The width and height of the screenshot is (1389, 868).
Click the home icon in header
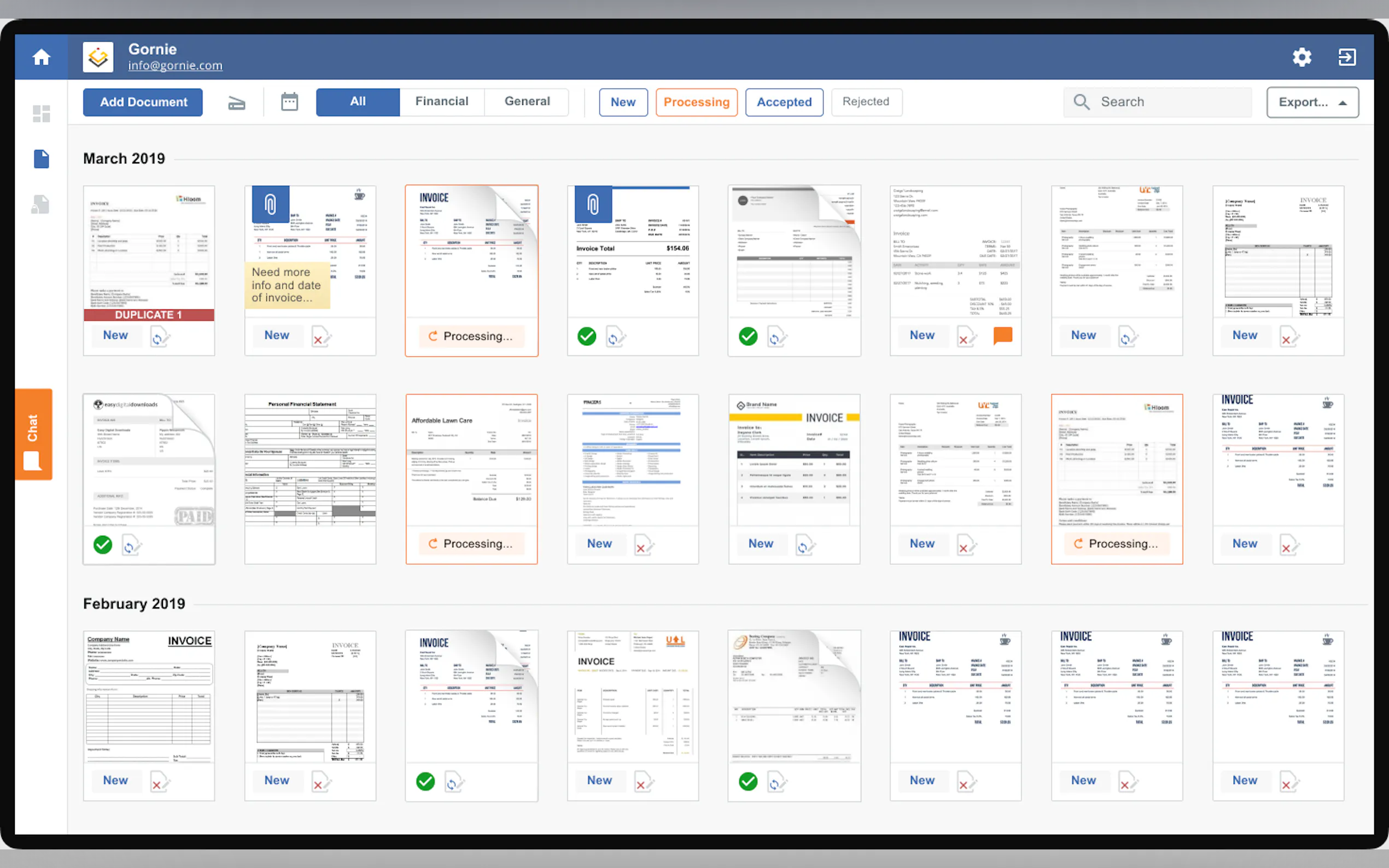pyautogui.click(x=41, y=57)
